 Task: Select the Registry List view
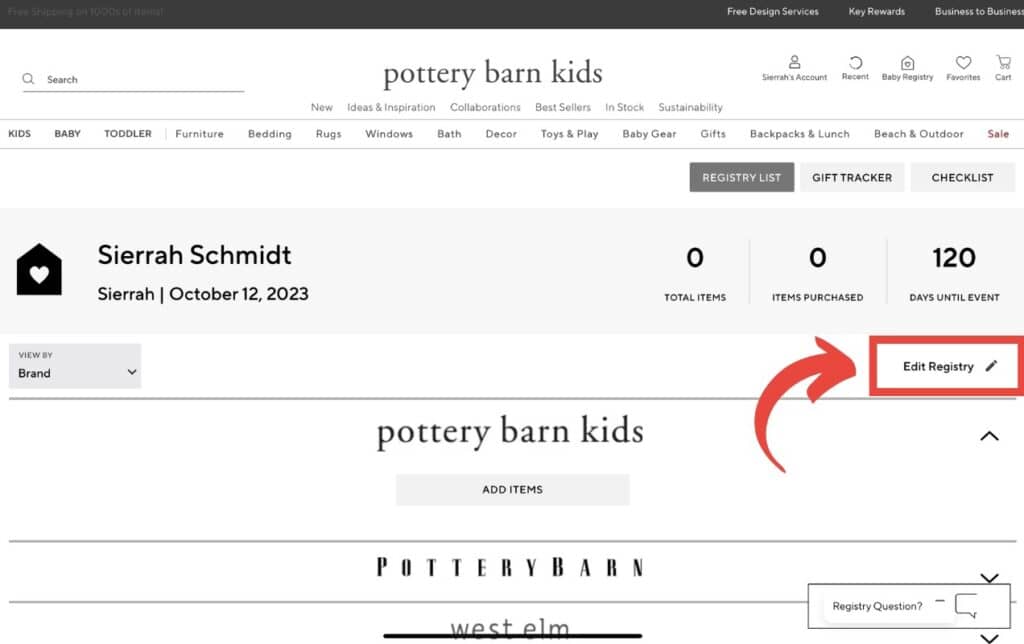click(x=741, y=177)
